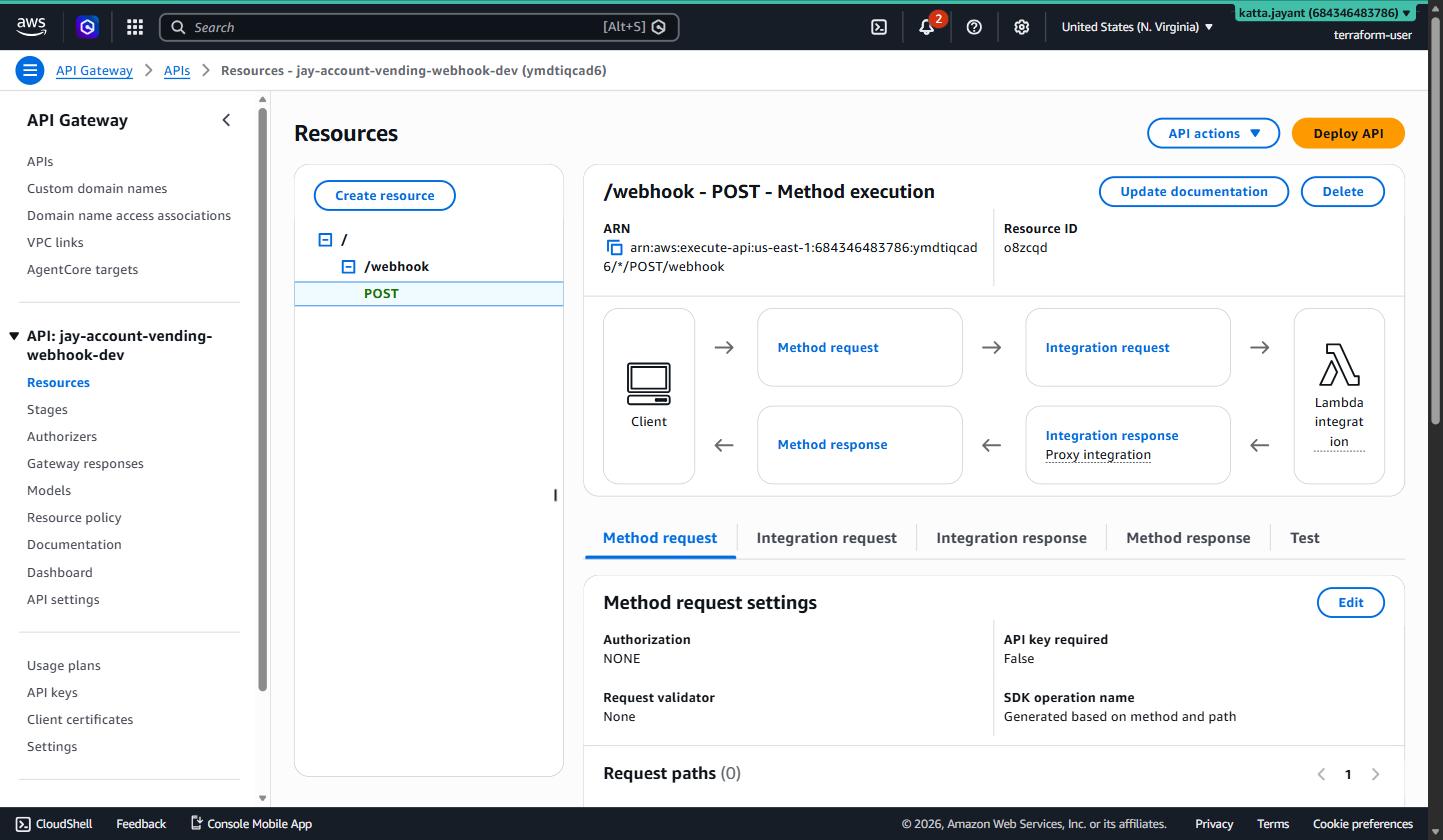Open the settings gear in top bar

[x=1021, y=27]
